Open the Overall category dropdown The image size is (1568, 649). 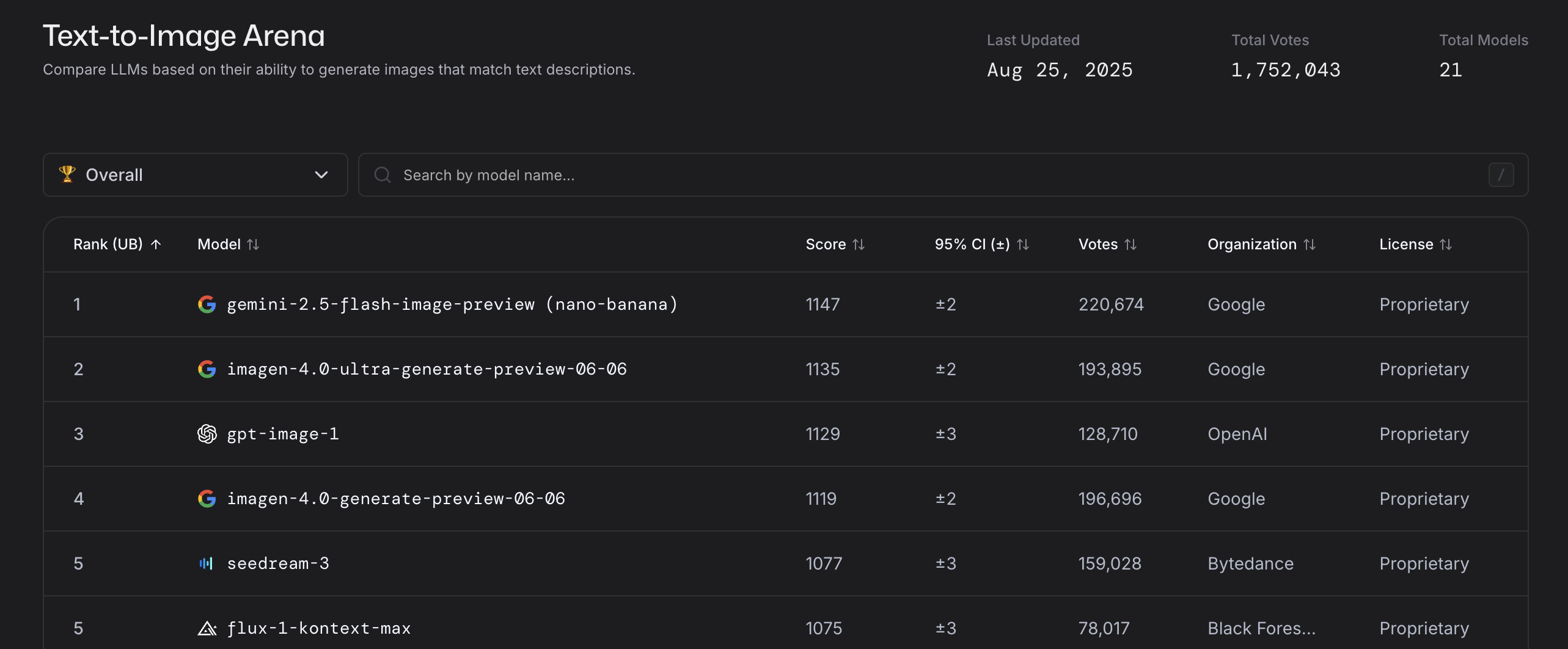coord(195,175)
